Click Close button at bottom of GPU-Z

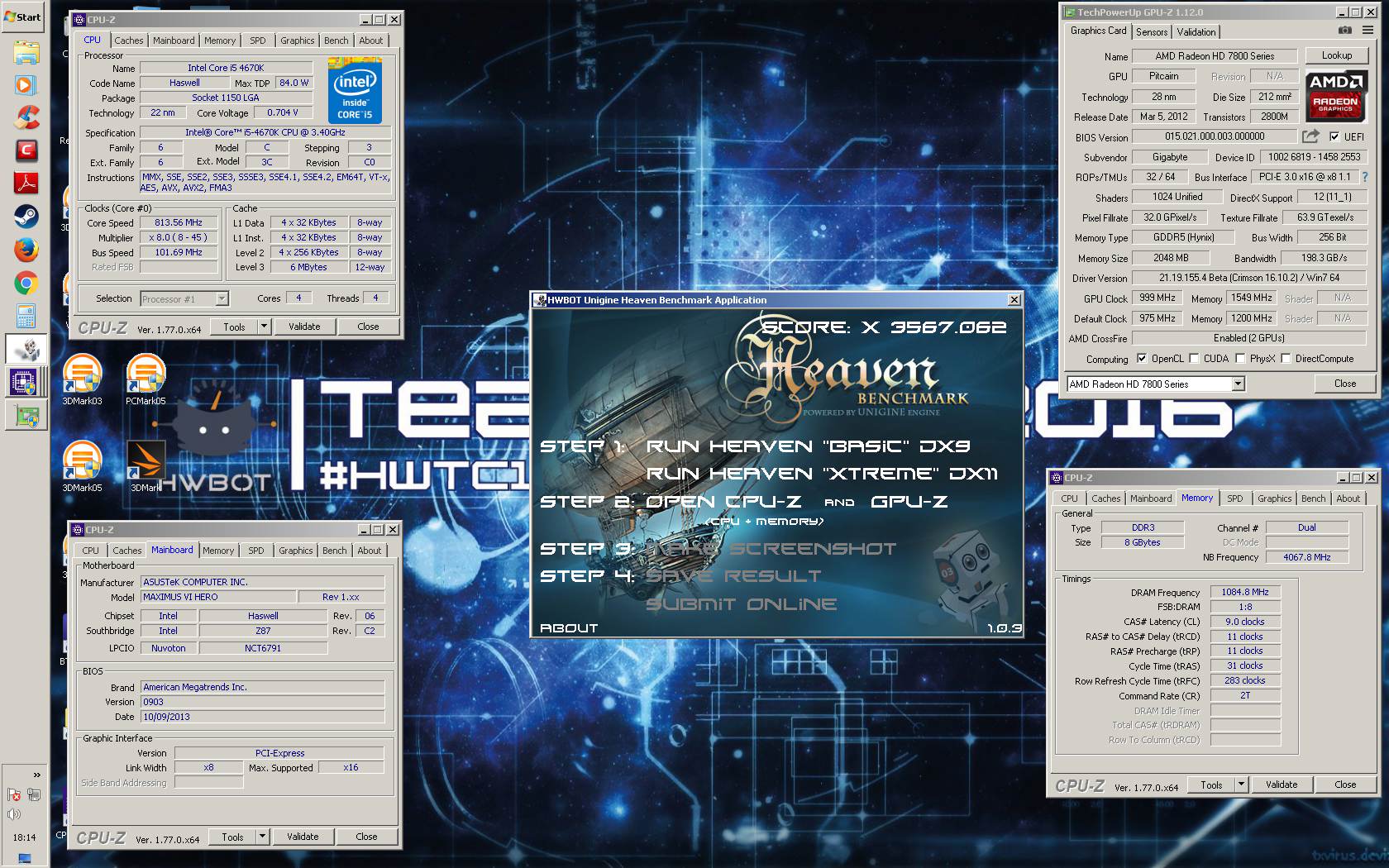pos(1344,384)
